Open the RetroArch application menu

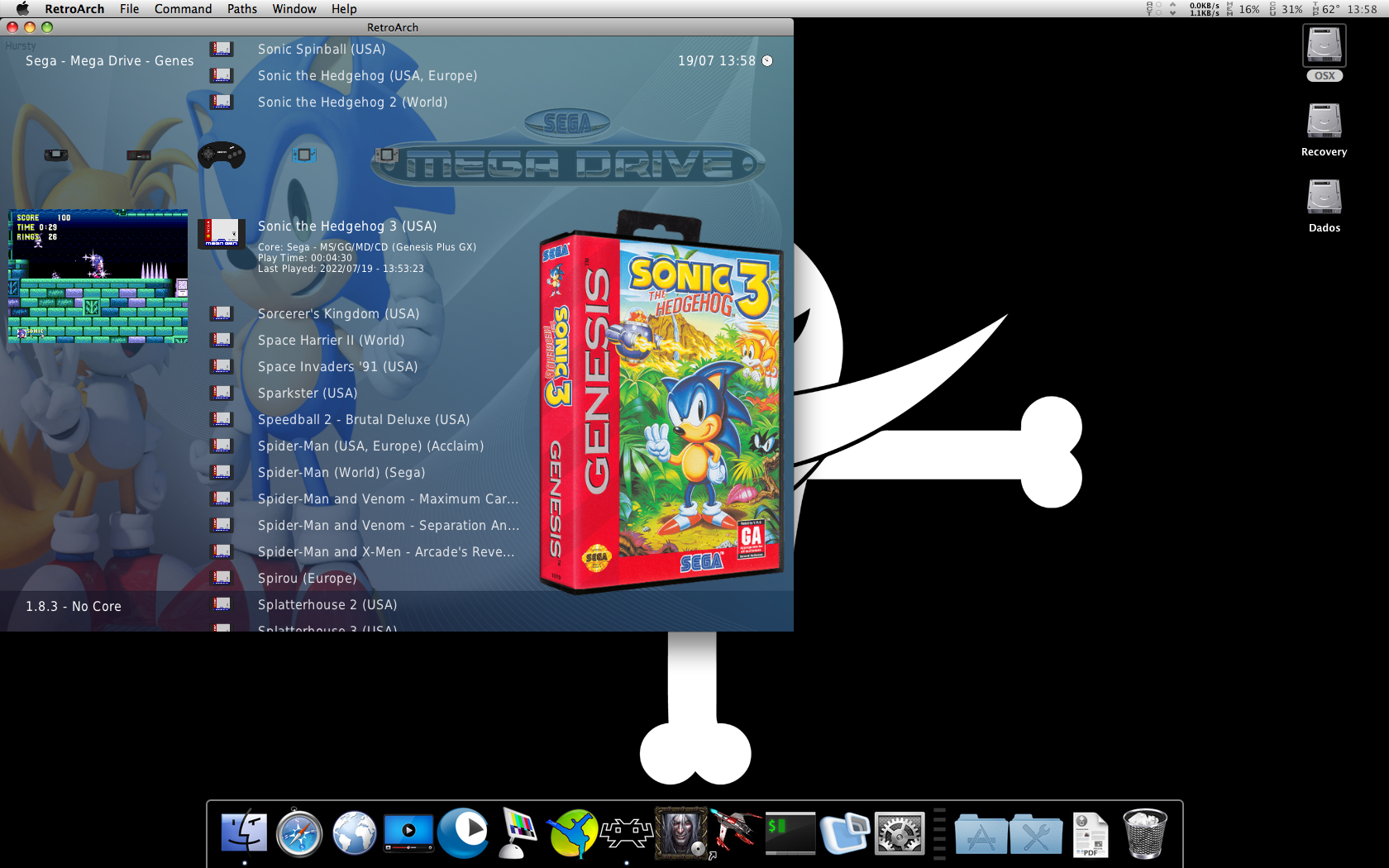point(74,8)
